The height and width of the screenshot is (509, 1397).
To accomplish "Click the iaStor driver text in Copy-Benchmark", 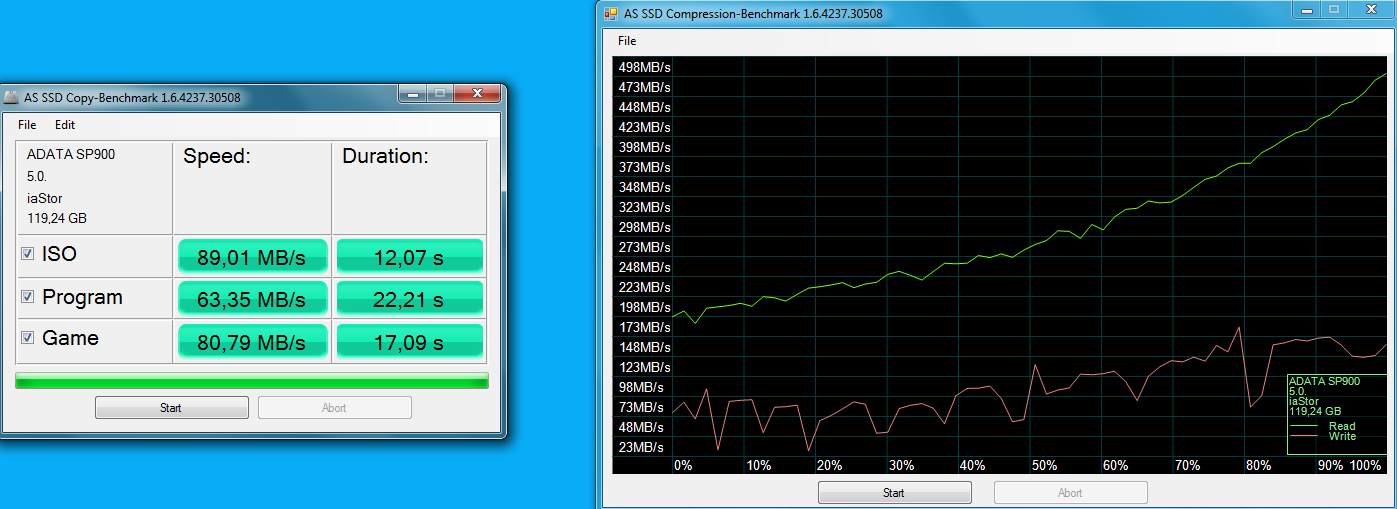I will pos(44,198).
